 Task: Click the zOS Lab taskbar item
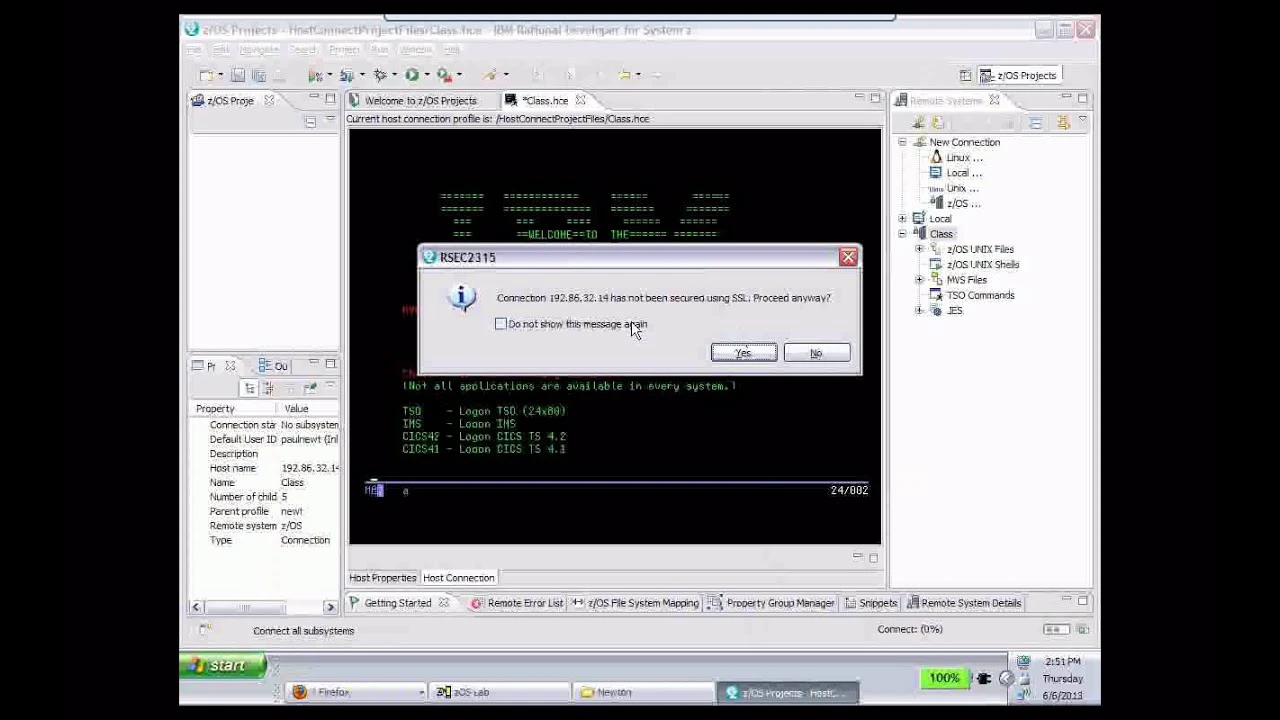tap(500, 692)
